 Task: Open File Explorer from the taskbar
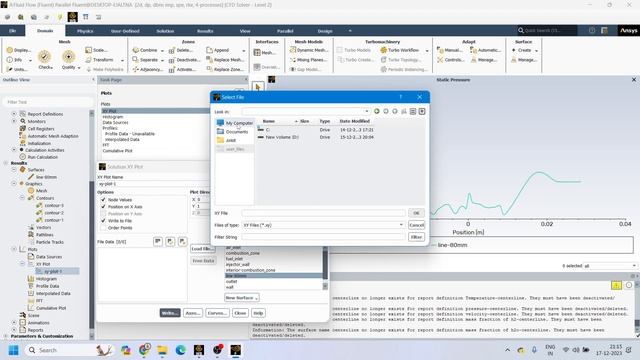click(162, 350)
